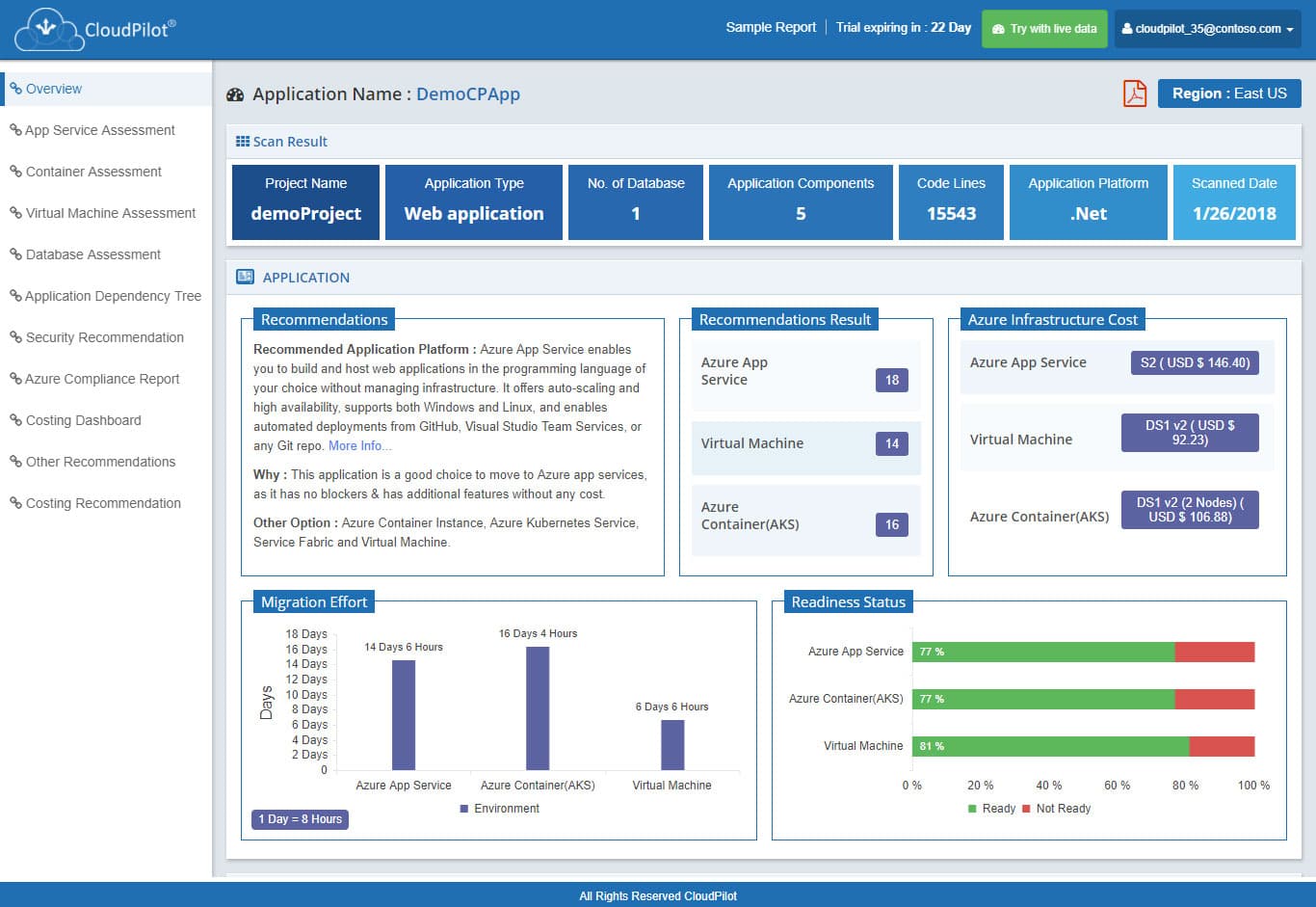Viewport: 1316px width, 907px height.
Task: Click the DS1 v2 (2 Nodes) AKS cost badge
Action: (1190, 510)
